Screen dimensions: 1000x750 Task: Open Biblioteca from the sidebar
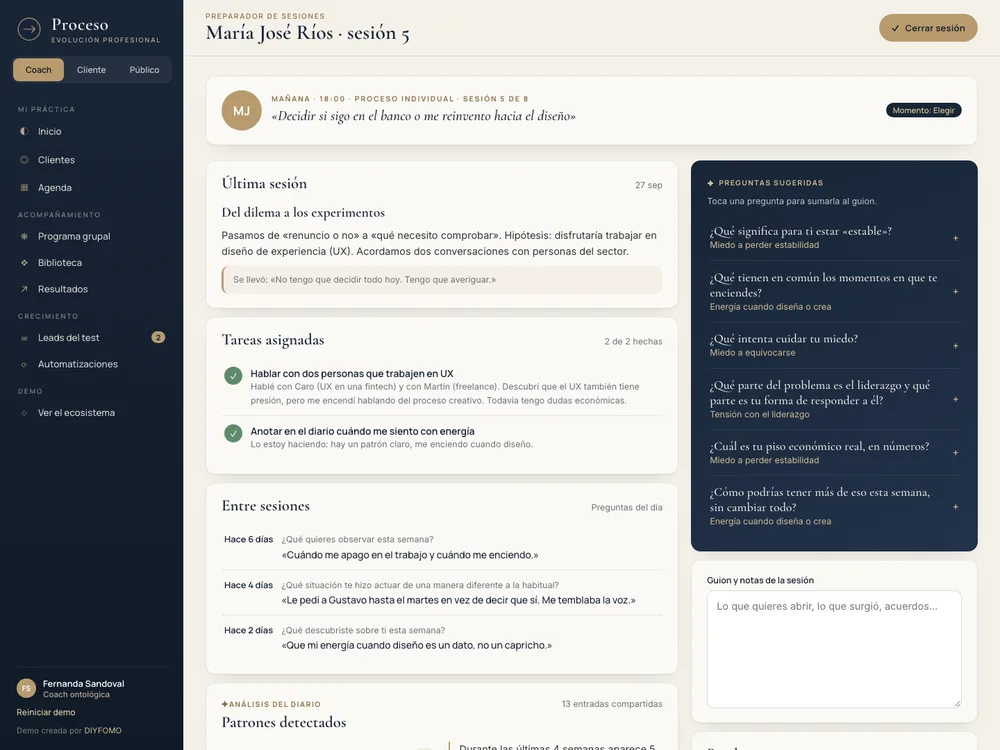point(92,263)
